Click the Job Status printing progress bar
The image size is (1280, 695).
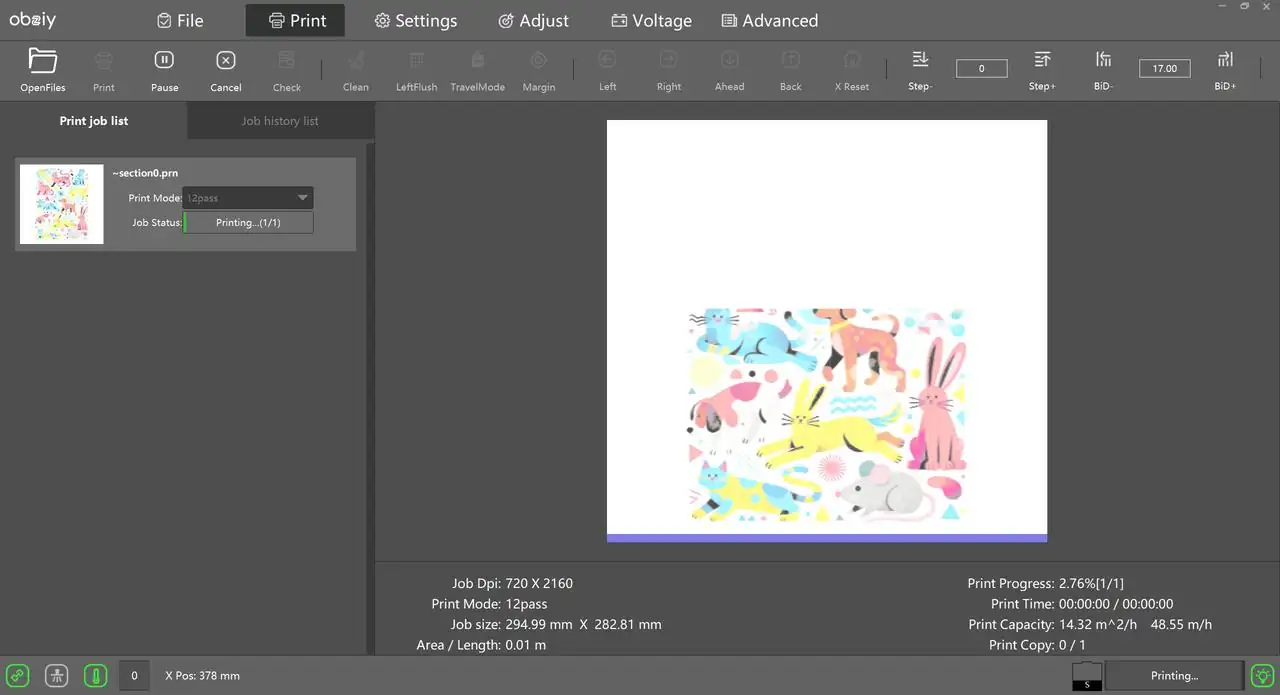tap(248, 222)
